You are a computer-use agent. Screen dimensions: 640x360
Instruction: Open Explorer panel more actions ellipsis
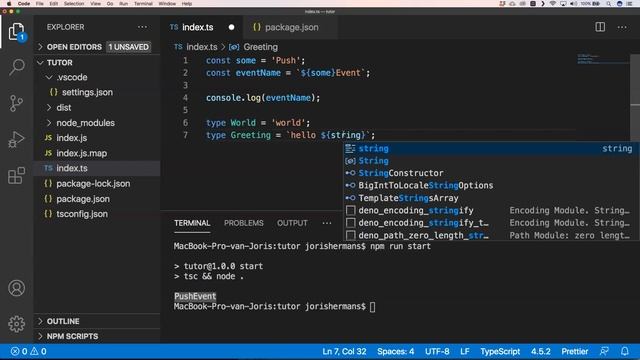point(142,27)
